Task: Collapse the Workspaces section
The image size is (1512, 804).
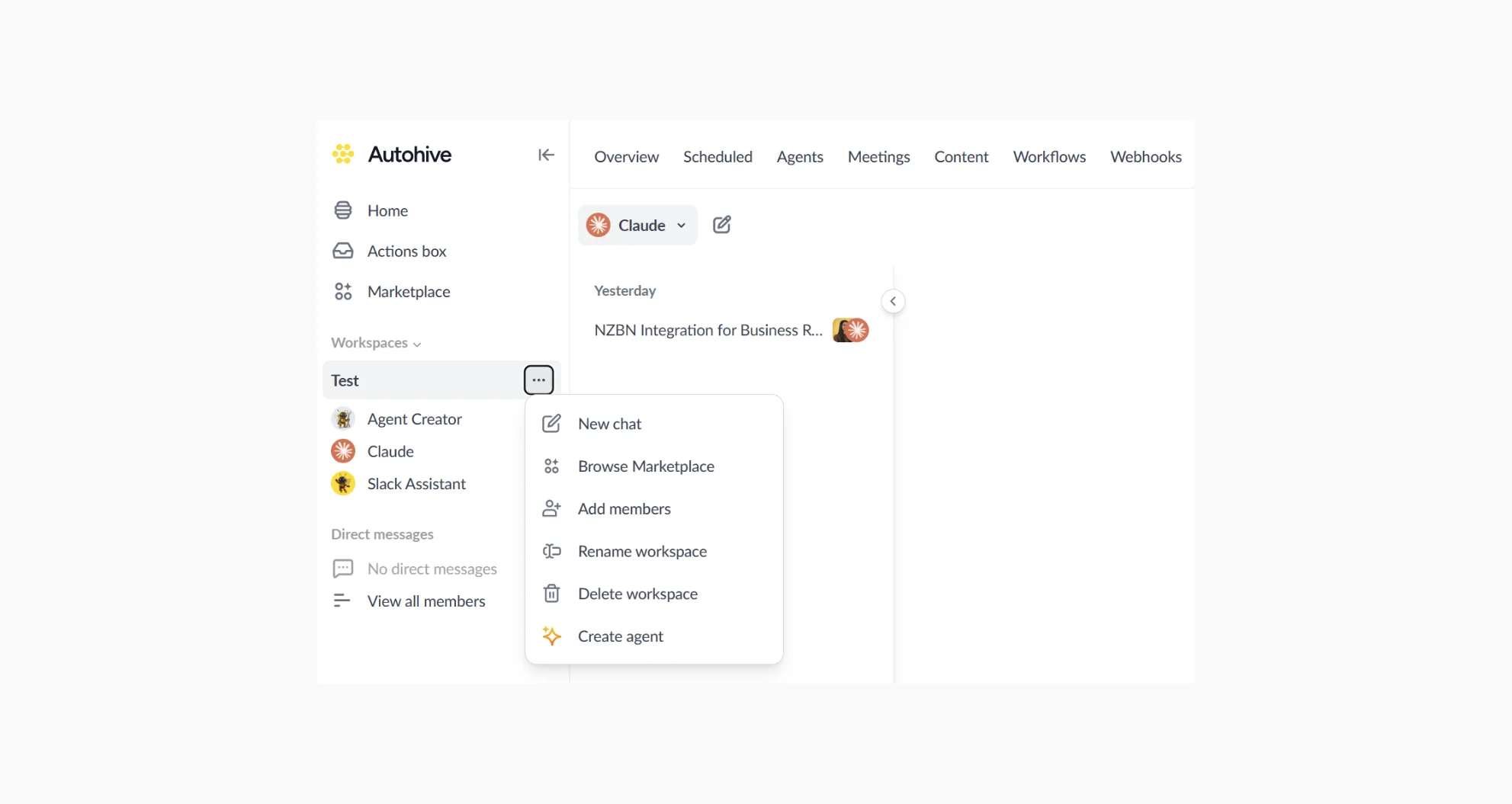Action: (417, 344)
